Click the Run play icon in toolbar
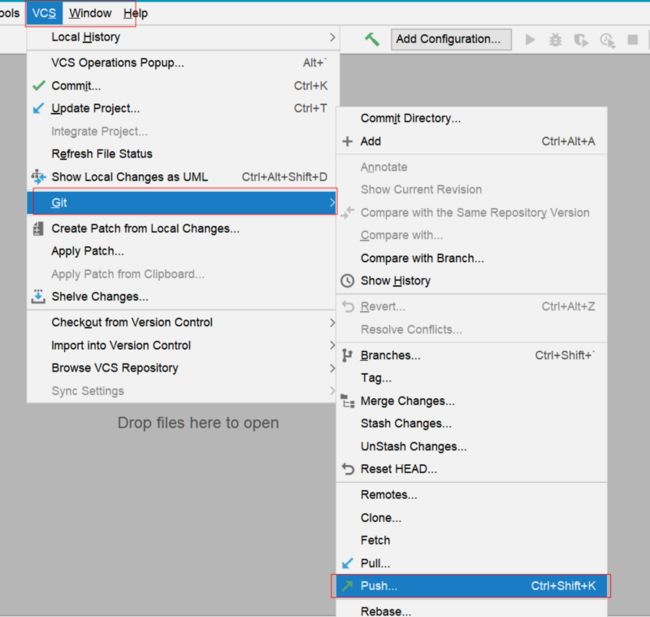This screenshot has width=650, height=617. [x=530, y=40]
